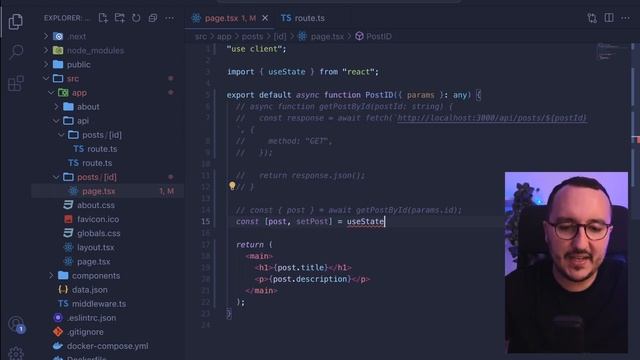This screenshot has height=360, width=640.
Task: Open layout.tsx file
Action: (96, 247)
